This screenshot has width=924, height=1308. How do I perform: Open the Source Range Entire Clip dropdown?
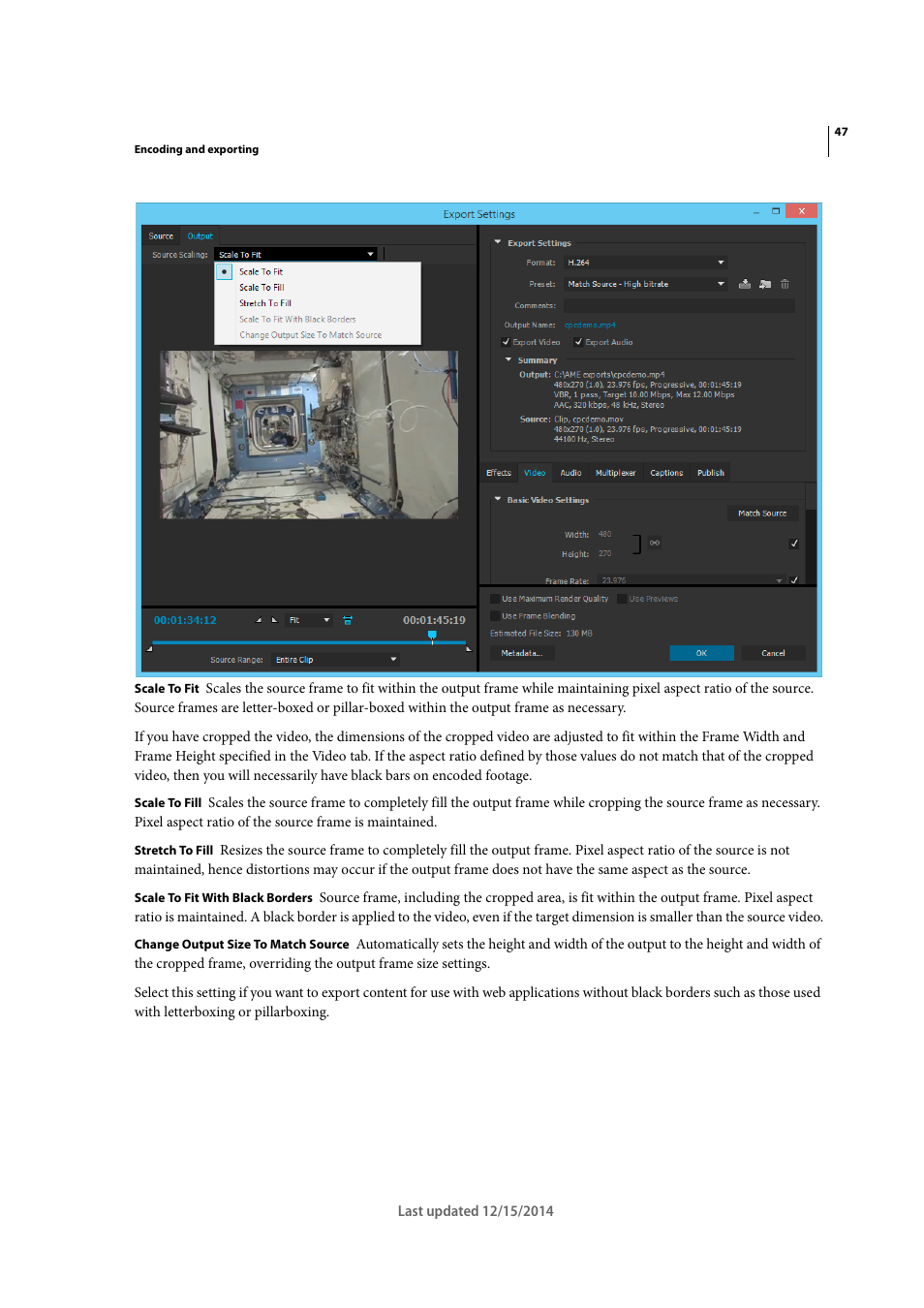pyautogui.click(x=335, y=660)
